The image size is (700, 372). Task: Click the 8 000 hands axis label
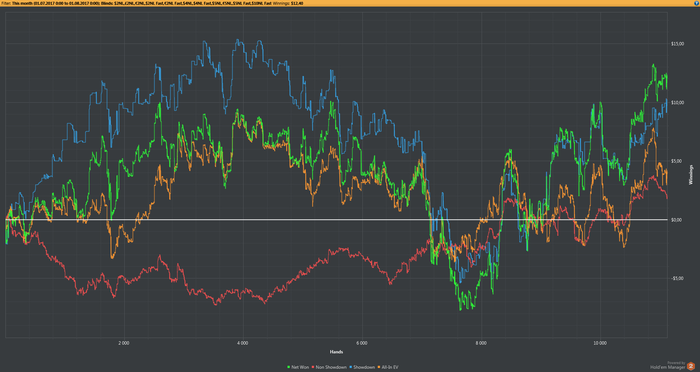(x=481, y=343)
